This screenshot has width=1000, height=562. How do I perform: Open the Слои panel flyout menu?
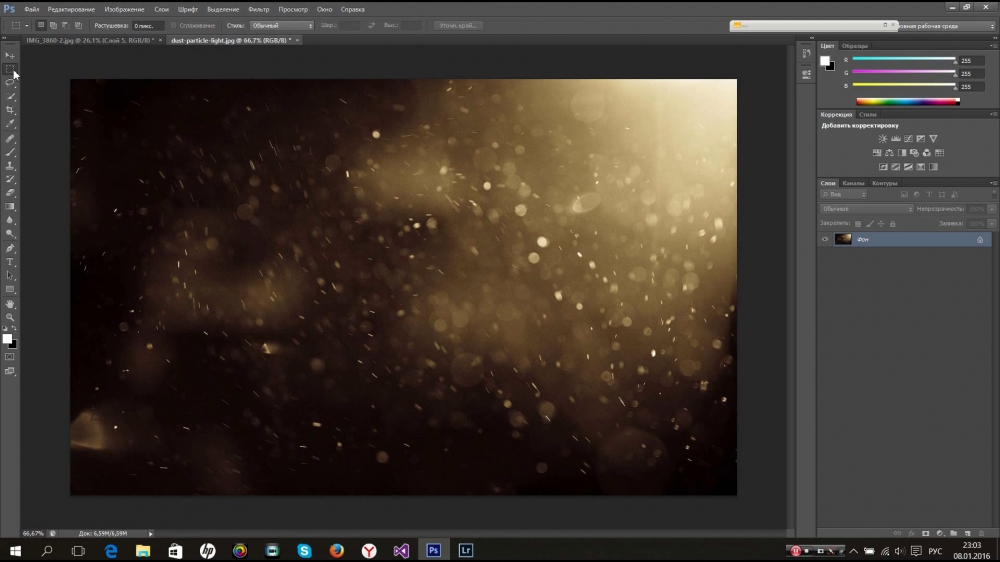tap(993, 183)
